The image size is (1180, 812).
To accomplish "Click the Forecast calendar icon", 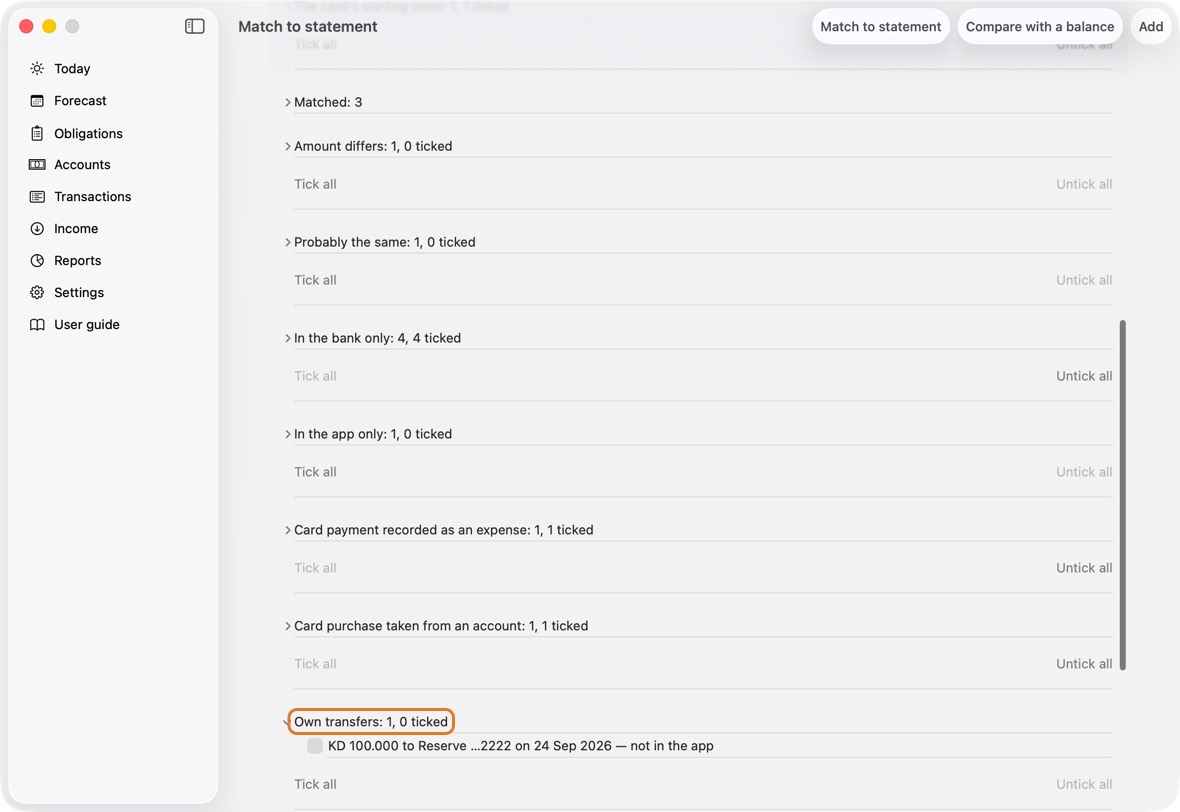I will coord(37,101).
